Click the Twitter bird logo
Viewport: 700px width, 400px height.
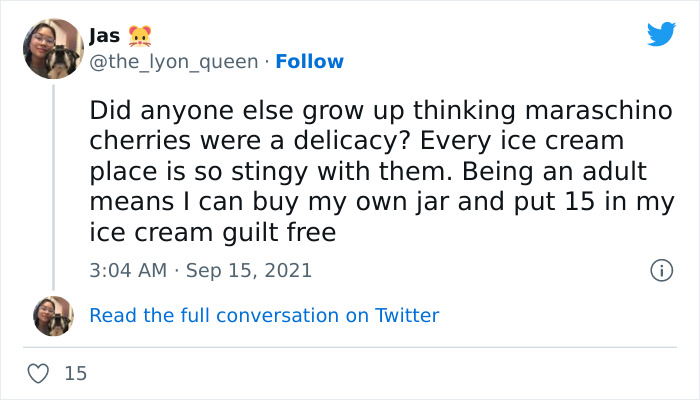pos(661,34)
